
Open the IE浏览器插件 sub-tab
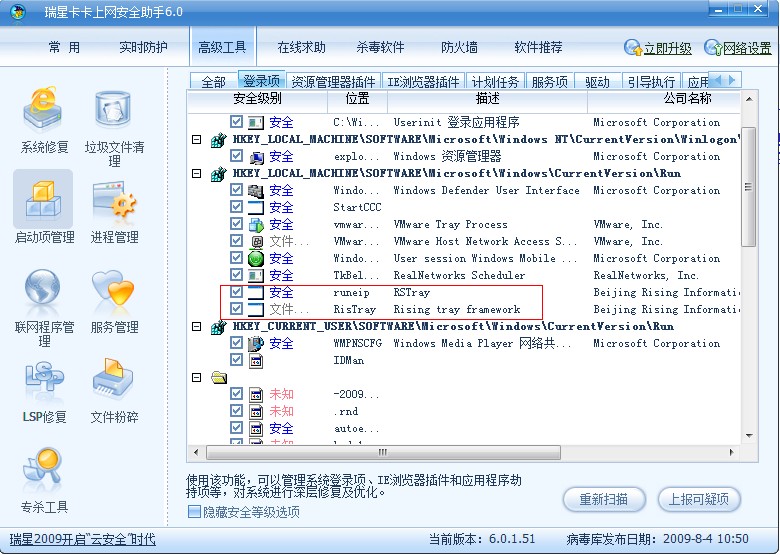[423, 81]
